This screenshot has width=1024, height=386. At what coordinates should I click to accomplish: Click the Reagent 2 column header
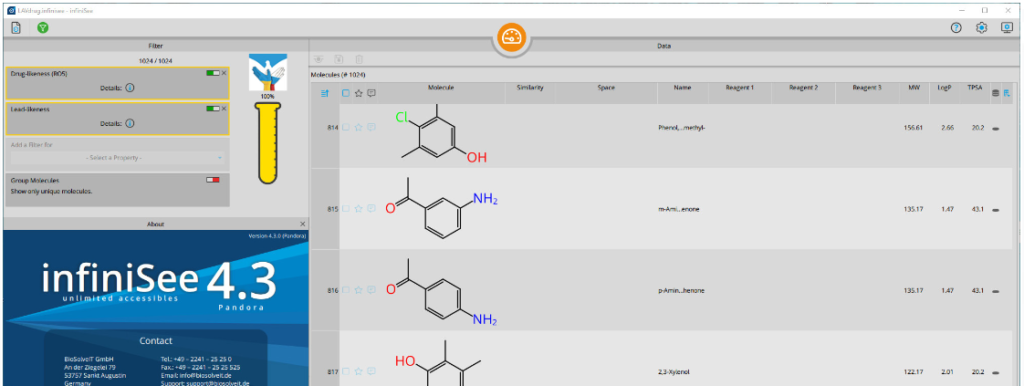[x=803, y=88]
